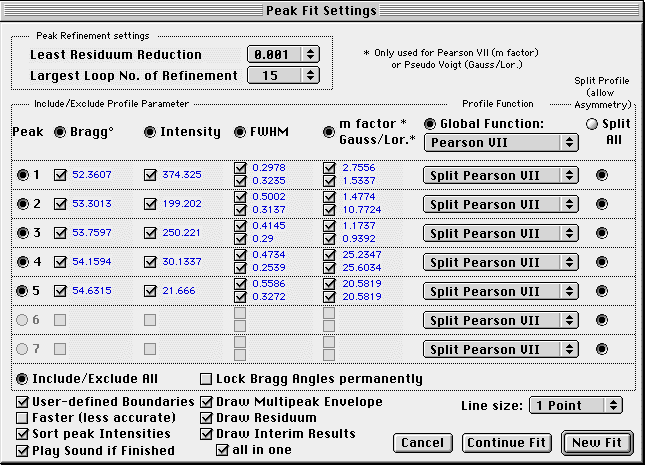Select Intensity column radio button
The width and height of the screenshot is (645, 465).
pyautogui.click(x=151, y=132)
